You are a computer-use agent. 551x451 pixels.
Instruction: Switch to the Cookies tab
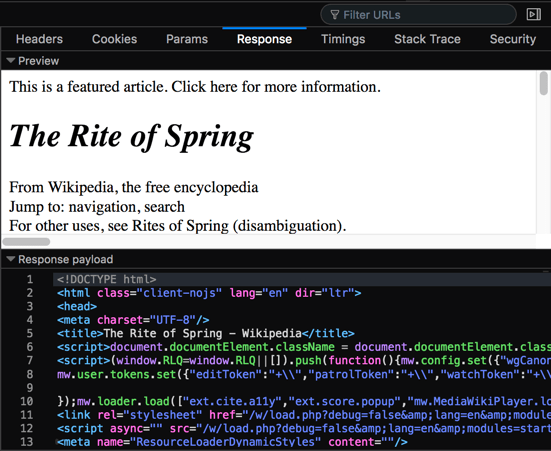115,39
